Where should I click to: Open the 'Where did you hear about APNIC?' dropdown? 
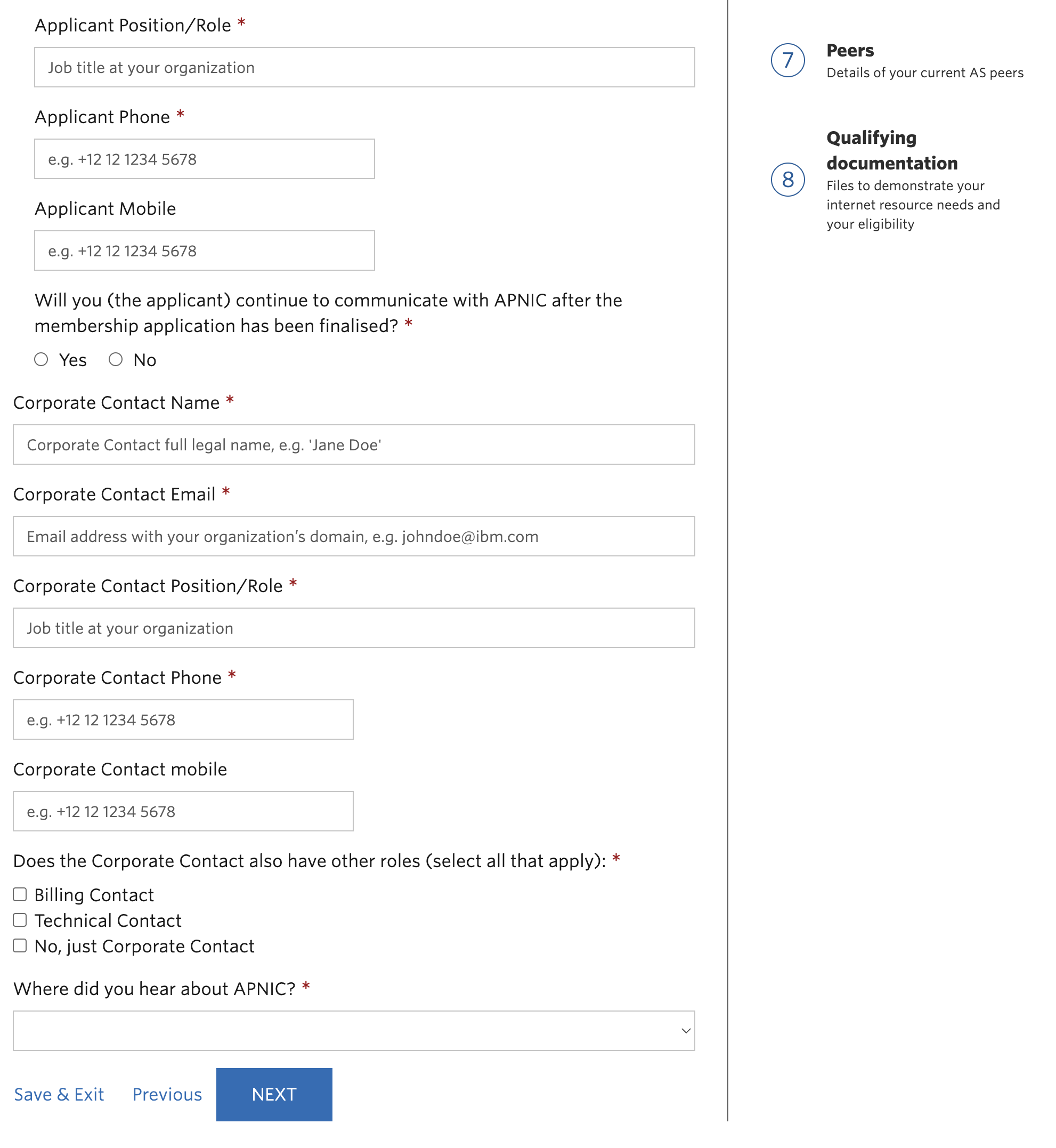click(353, 1031)
